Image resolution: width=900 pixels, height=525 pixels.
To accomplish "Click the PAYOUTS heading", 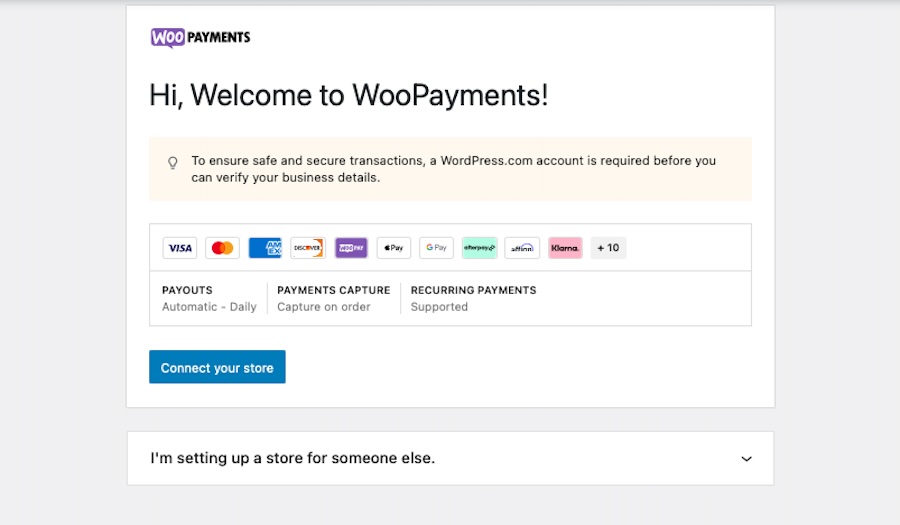I will pyautogui.click(x=187, y=290).
